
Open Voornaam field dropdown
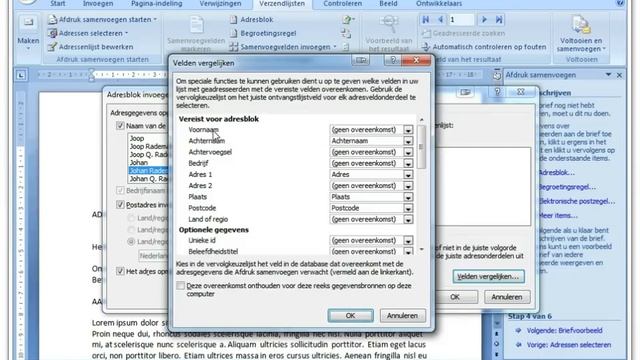[x=408, y=130]
